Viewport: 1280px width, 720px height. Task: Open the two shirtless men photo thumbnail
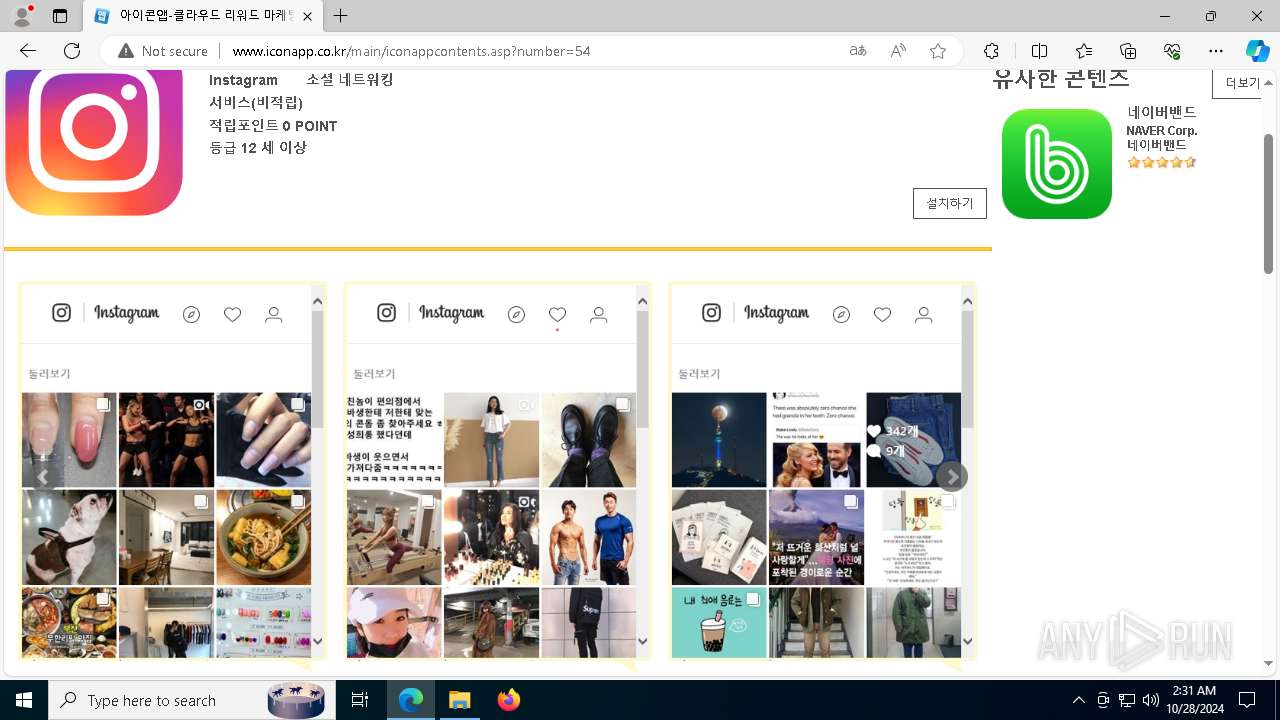[589, 537]
